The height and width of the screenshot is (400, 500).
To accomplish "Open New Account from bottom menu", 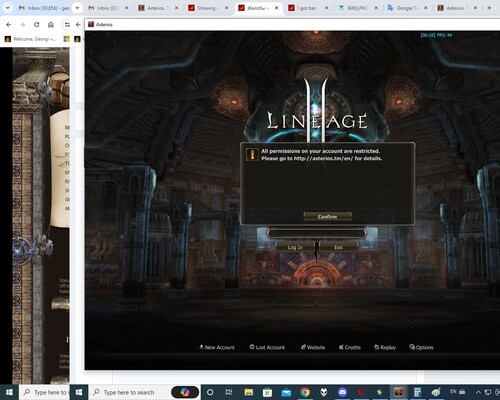I will [x=217, y=347].
